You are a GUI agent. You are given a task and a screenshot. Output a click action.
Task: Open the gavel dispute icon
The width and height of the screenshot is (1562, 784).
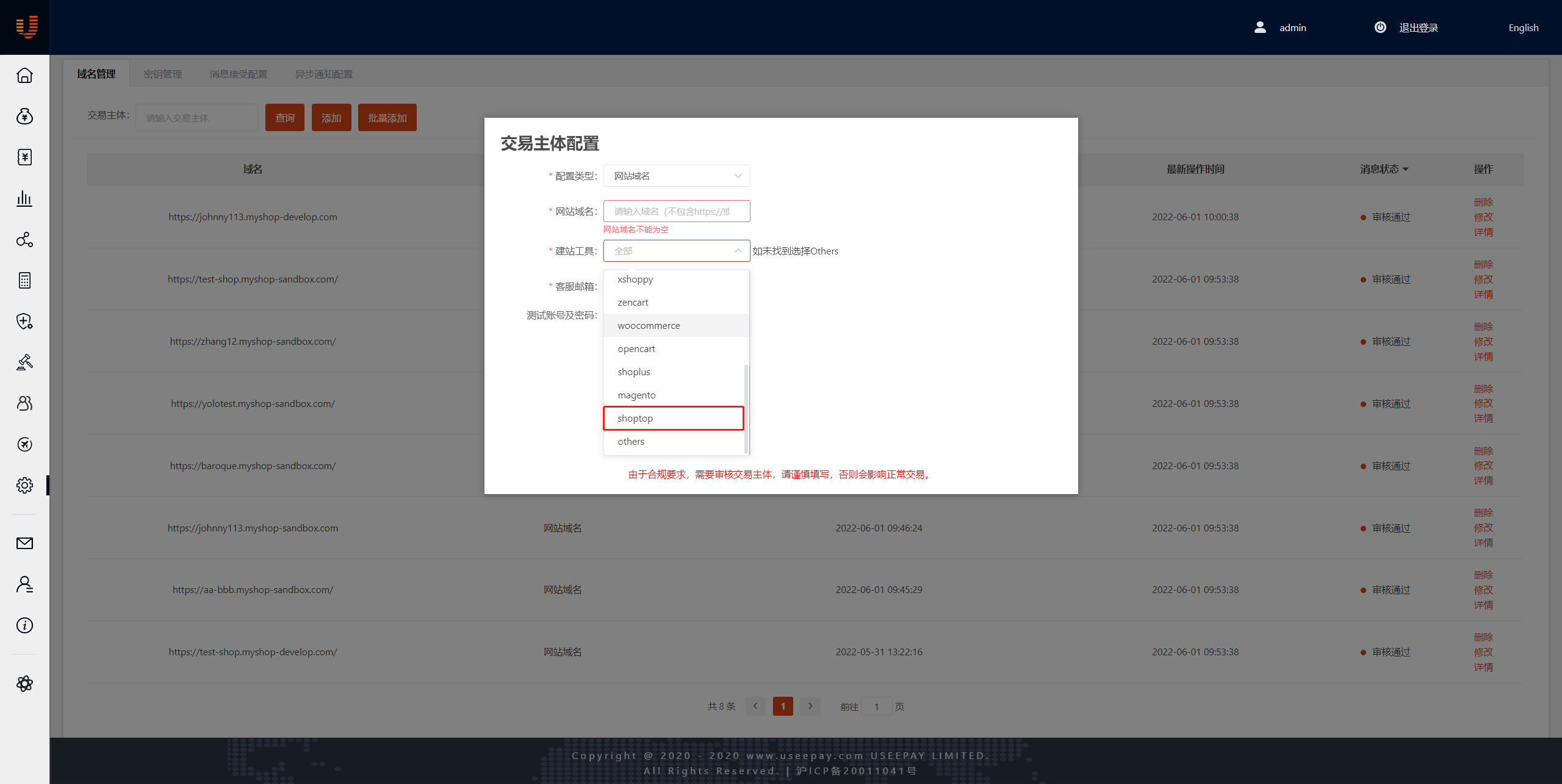pyautogui.click(x=24, y=362)
